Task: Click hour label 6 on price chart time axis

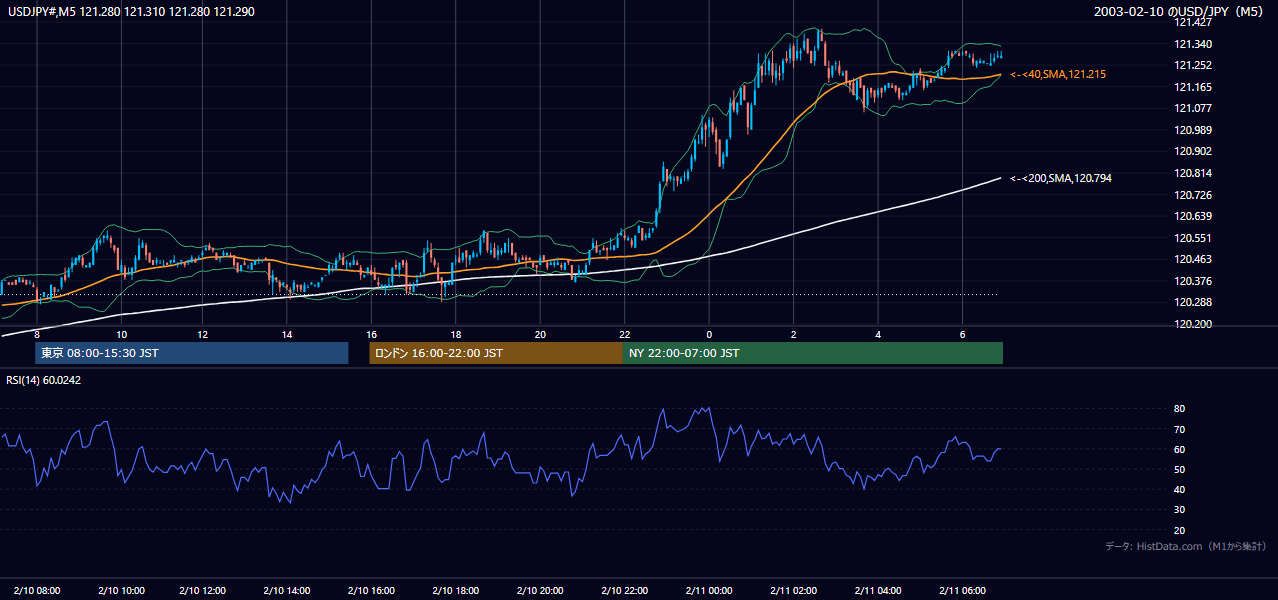Action: pos(962,334)
